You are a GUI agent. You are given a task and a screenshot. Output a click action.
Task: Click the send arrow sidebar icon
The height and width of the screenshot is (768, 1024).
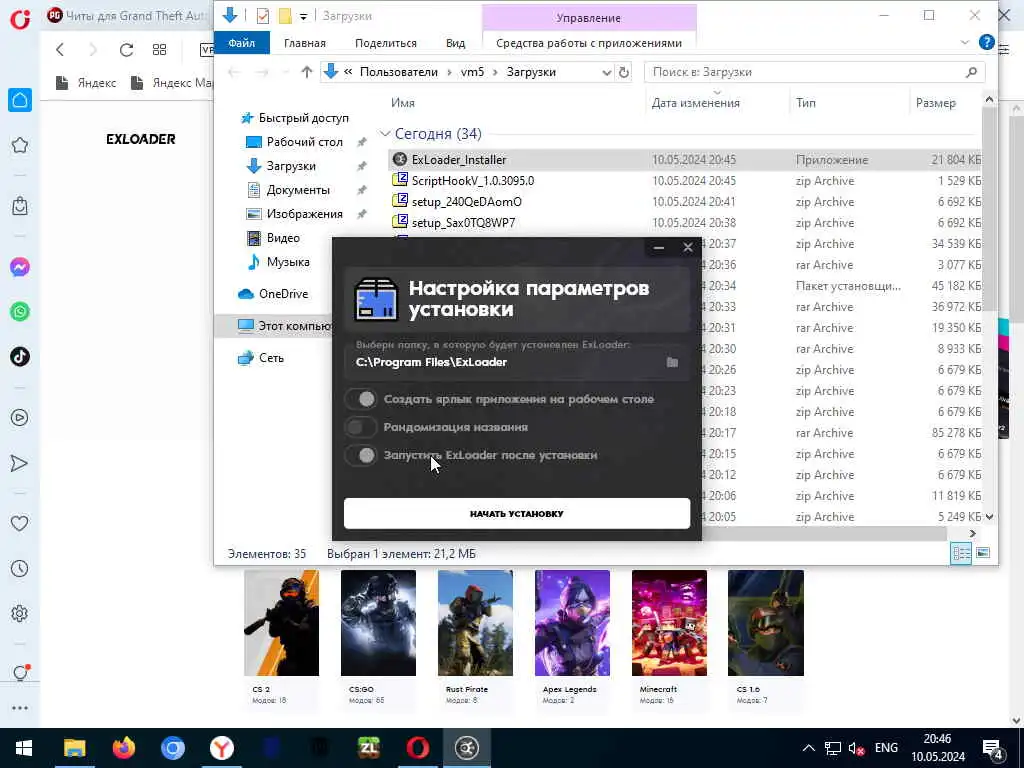[20, 463]
